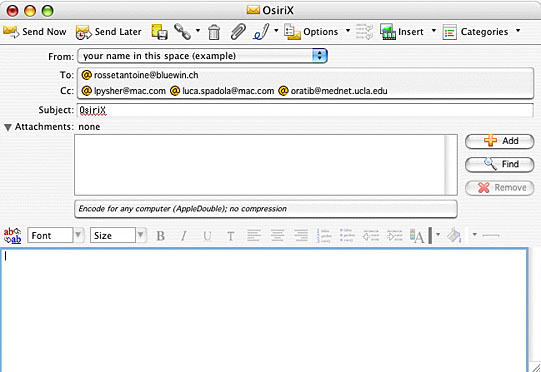Image resolution: width=541 pixels, height=372 pixels.
Task: Click the paperclip attach icon
Action: point(238,32)
